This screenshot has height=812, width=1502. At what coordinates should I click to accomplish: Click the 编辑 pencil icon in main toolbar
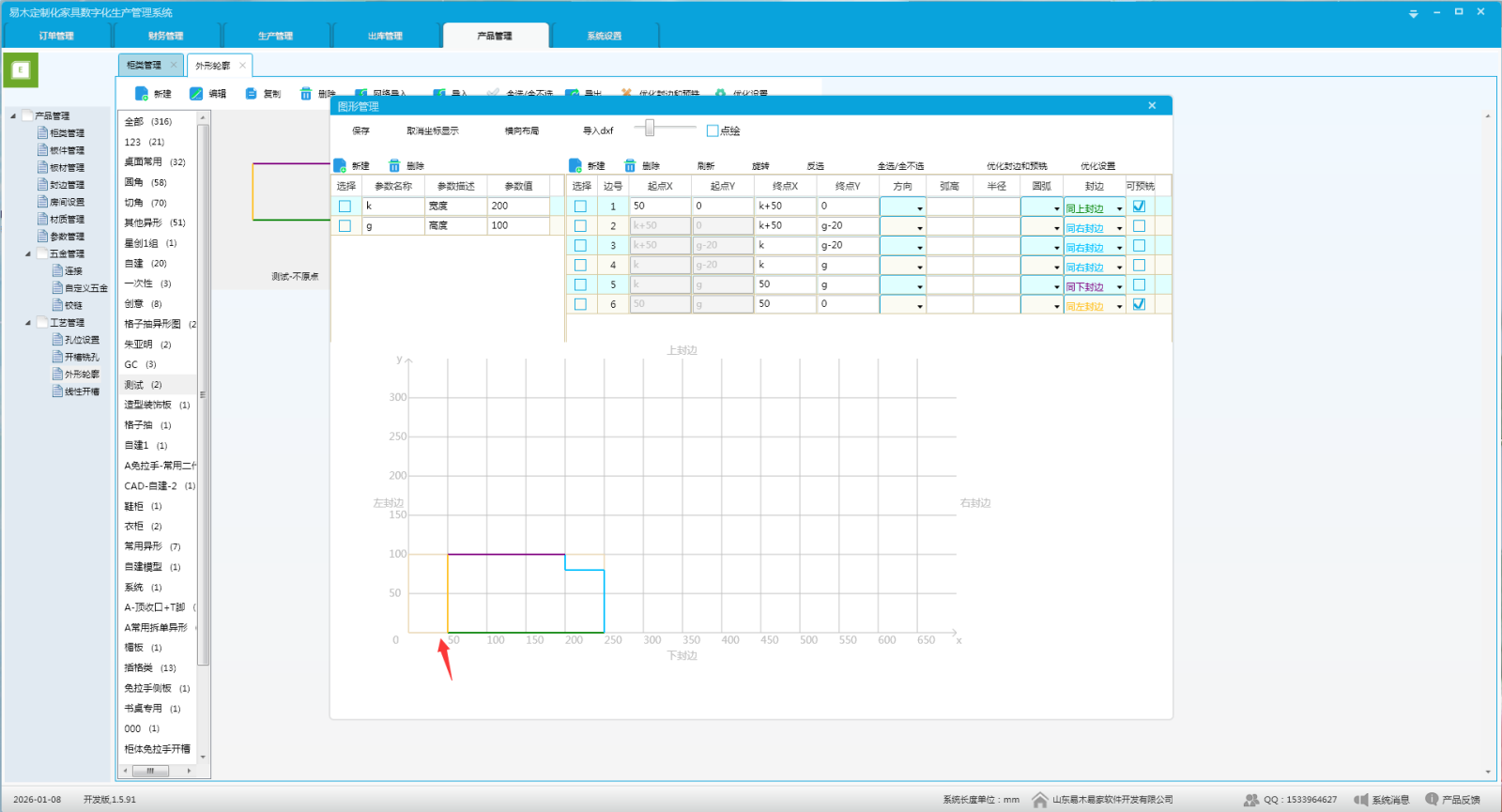click(x=196, y=94)
